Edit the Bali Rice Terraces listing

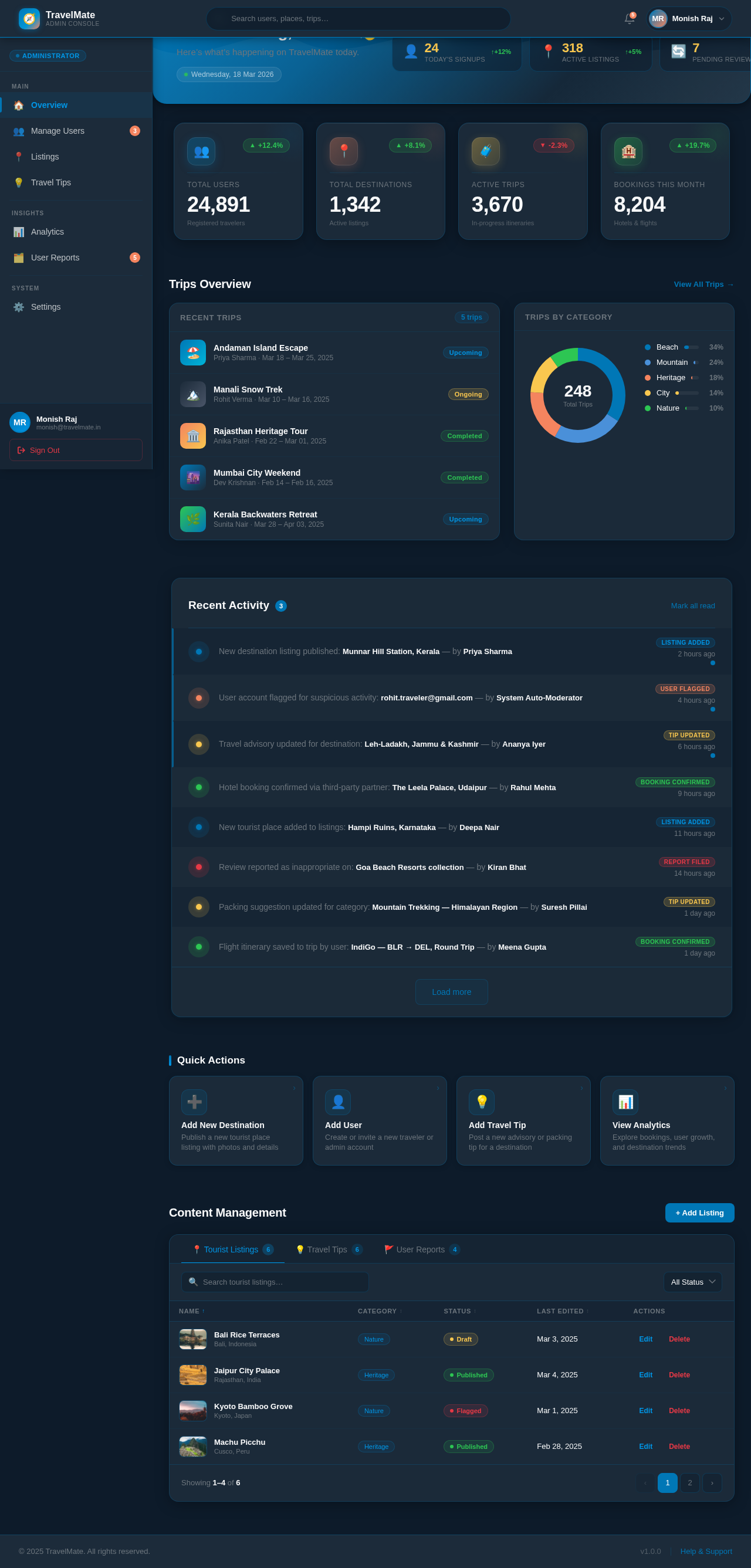tap(646, 1339)
